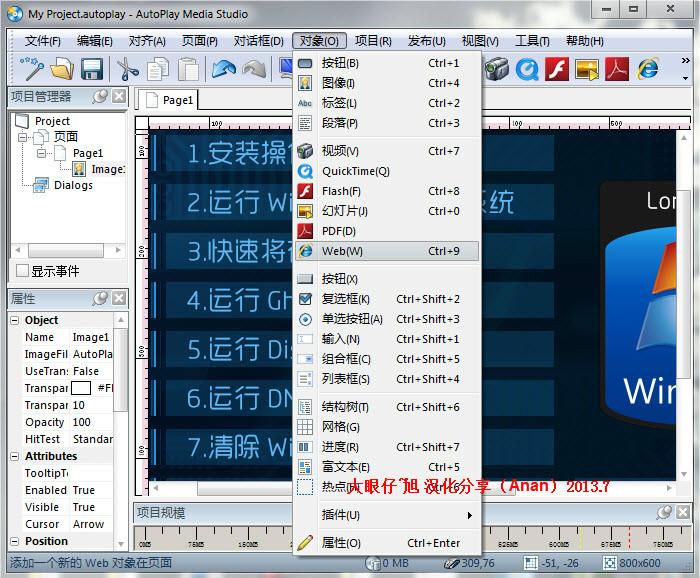
Task: Toggle the 显示事件 checkbox
Action: tap(22, 271)
